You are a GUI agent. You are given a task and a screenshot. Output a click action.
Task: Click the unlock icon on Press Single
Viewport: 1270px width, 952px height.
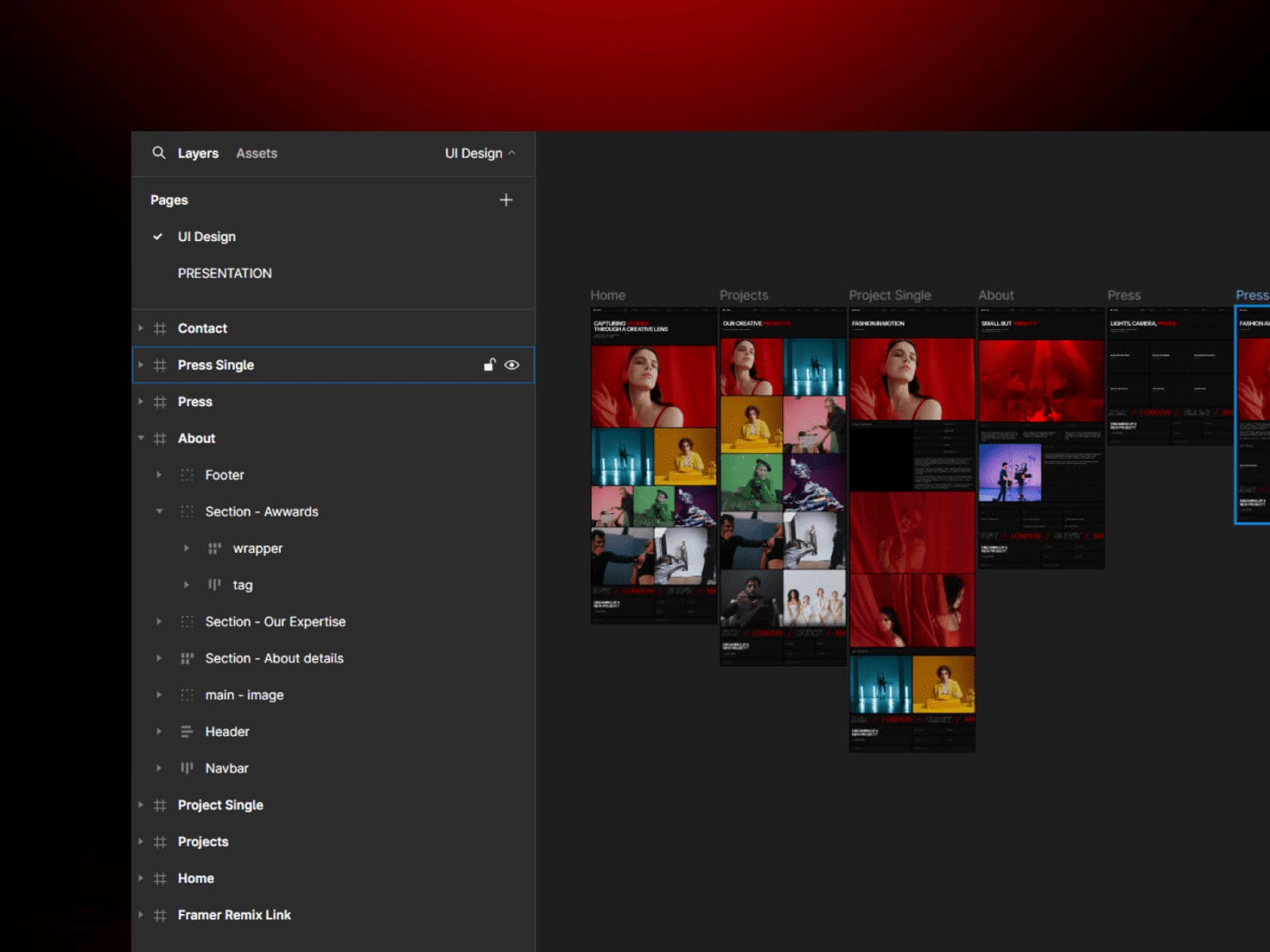(x=490, y=365)
